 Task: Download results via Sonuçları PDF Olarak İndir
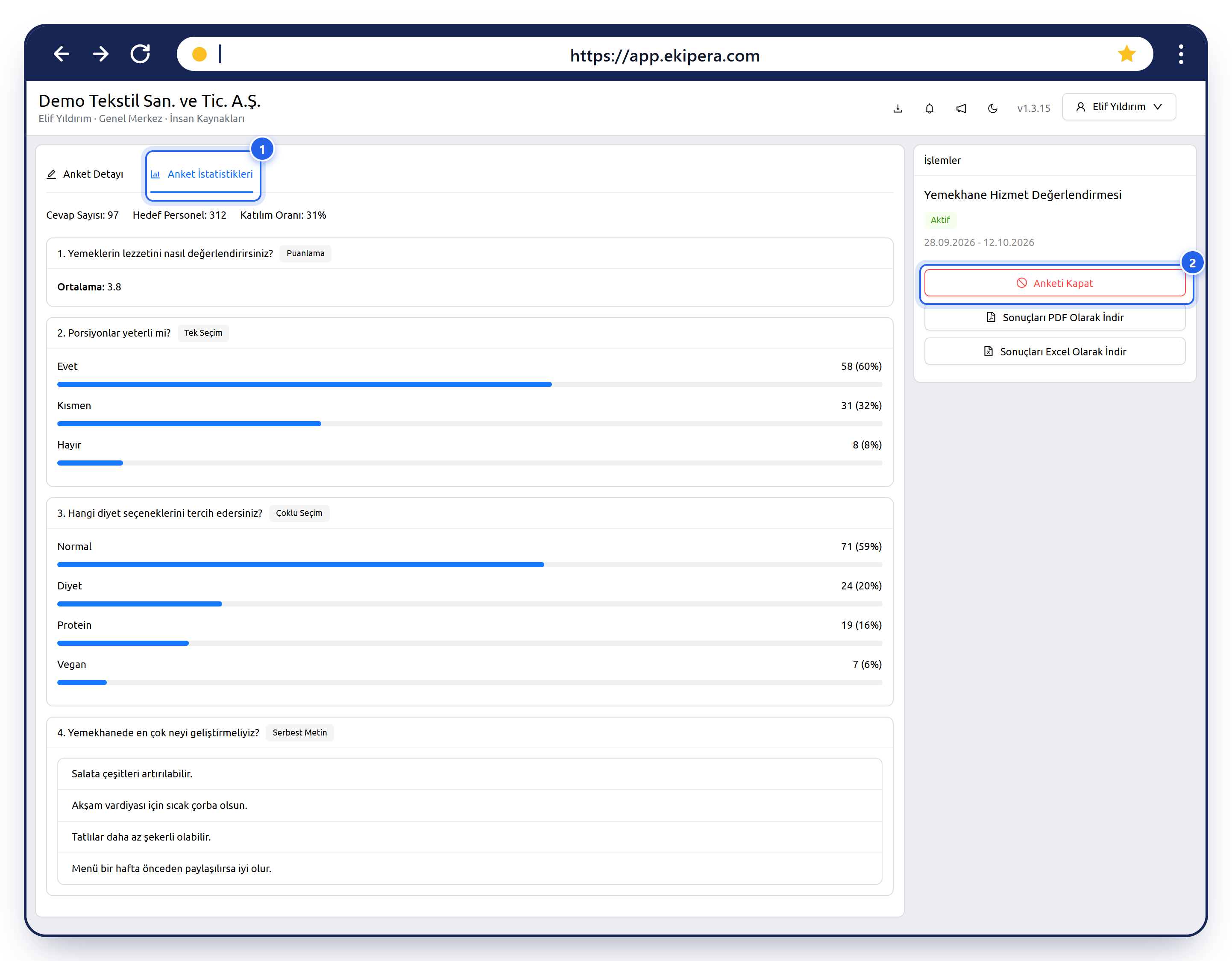[x=1054, y=317]
